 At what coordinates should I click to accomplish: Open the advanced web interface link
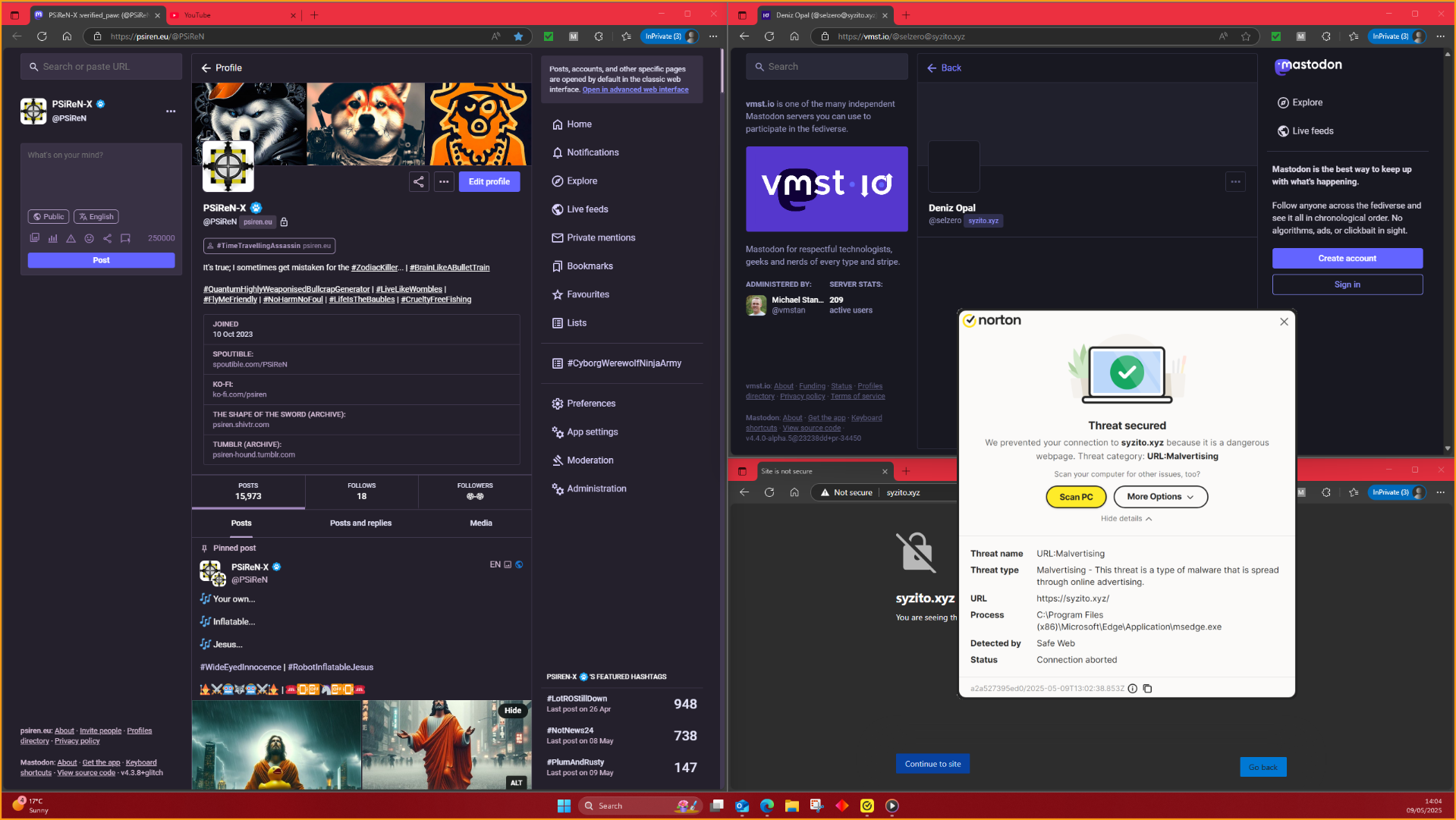[635, 90]
